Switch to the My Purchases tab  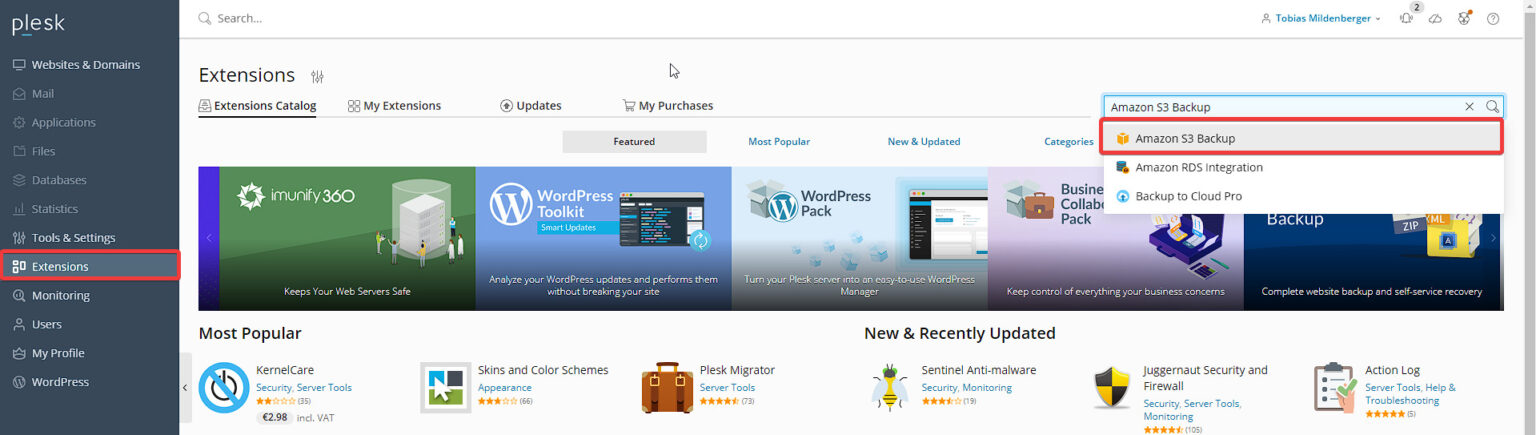click(667, 106)
